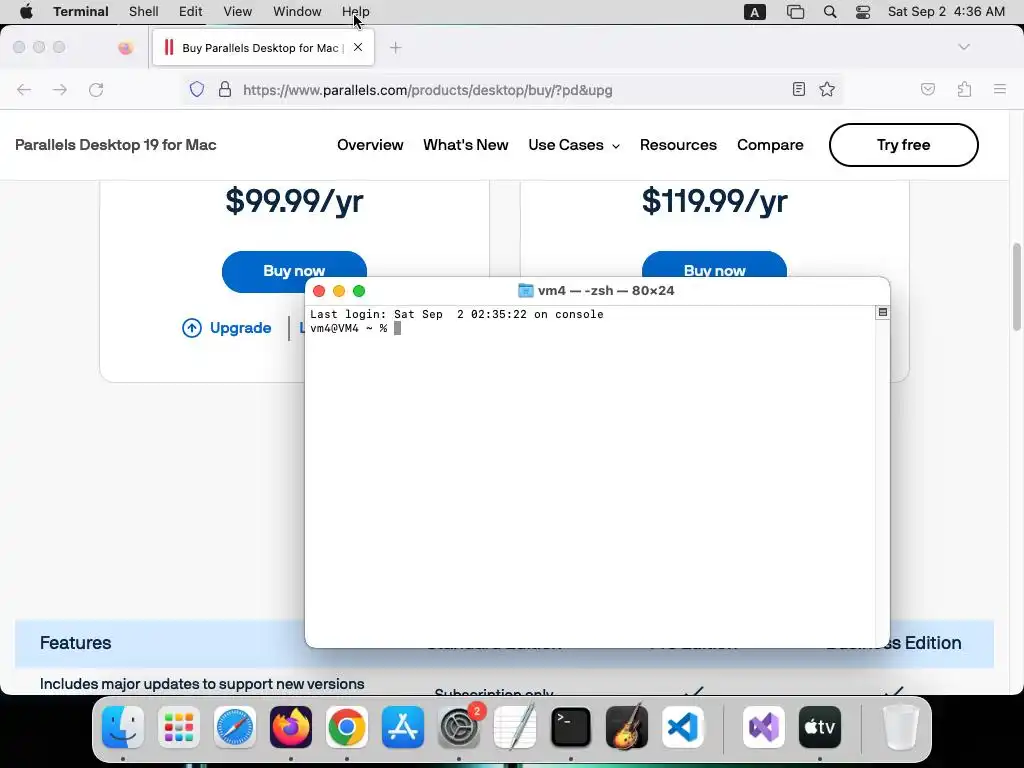Open the Apple menu

click(26, 12)
